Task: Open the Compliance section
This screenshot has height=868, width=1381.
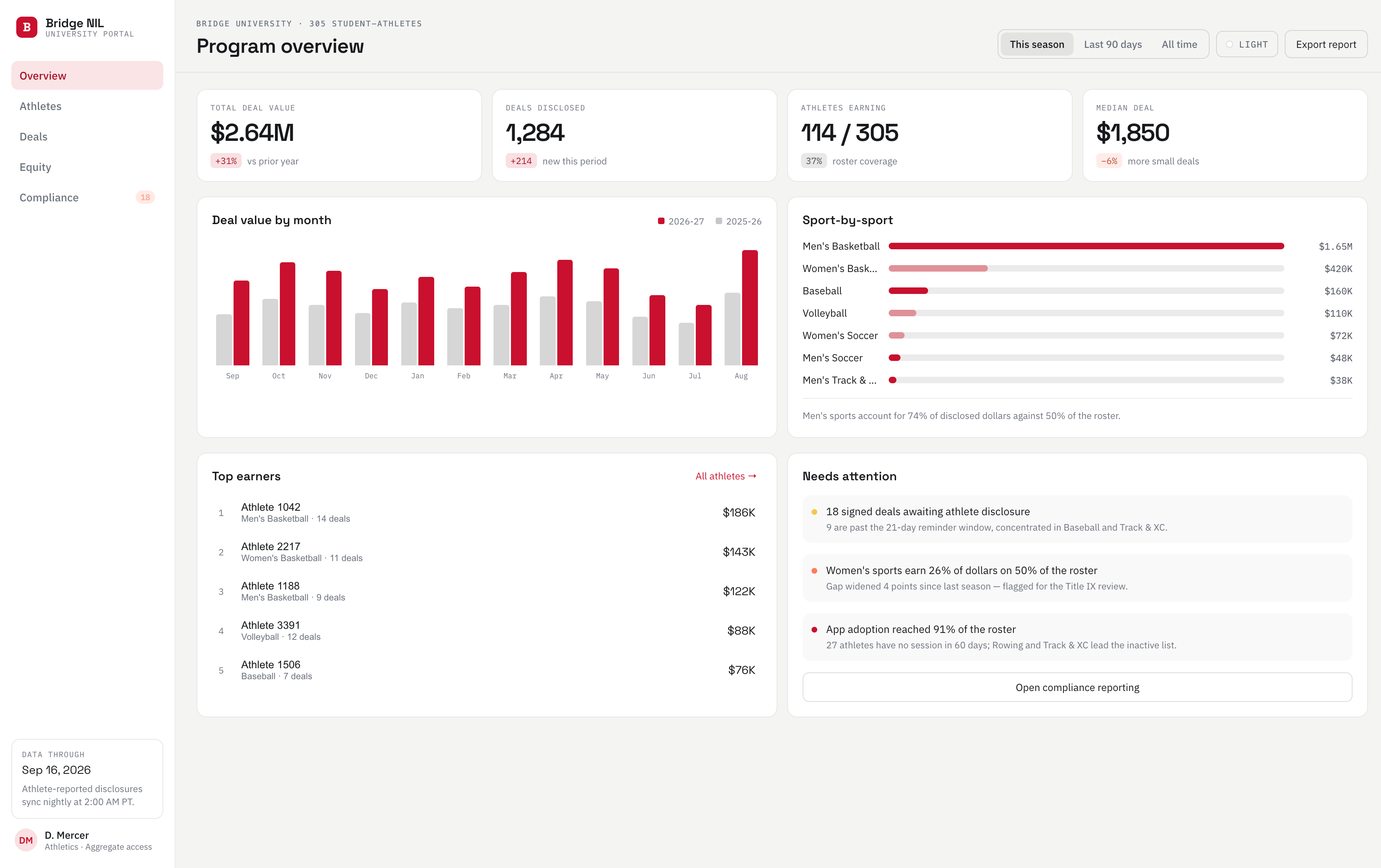Action: pos(87,197)
